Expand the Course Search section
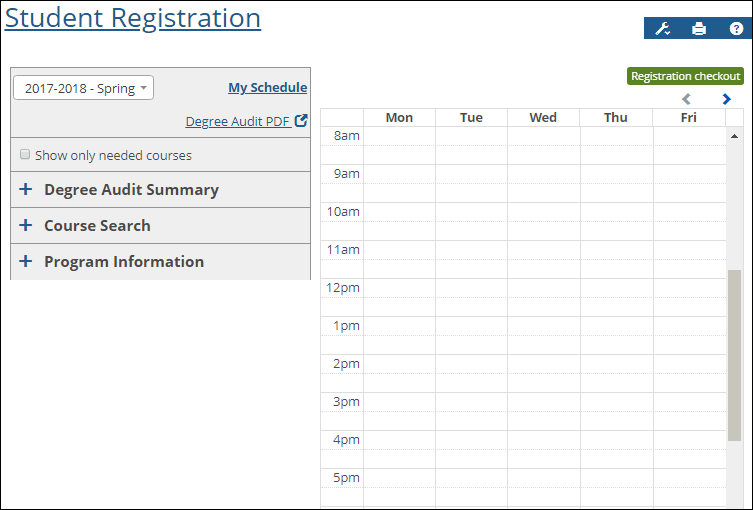The height and width of the screenshot is (510, 753). pyautogui.click(x=160, y=226)
